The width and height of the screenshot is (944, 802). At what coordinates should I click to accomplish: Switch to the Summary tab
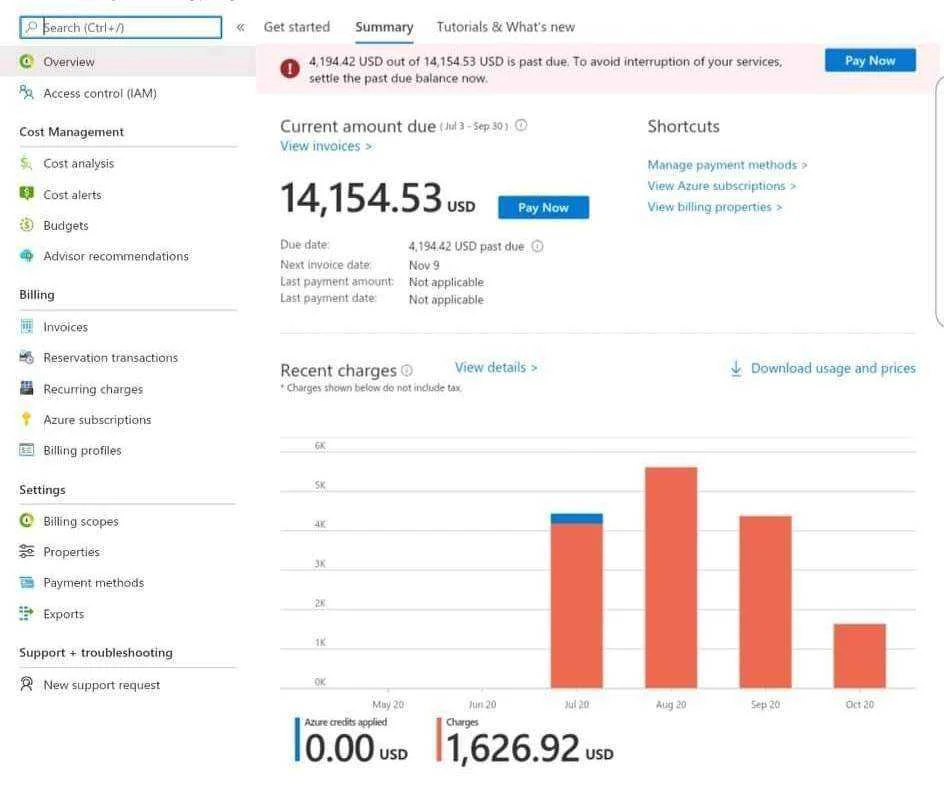[x=384, y=27]
